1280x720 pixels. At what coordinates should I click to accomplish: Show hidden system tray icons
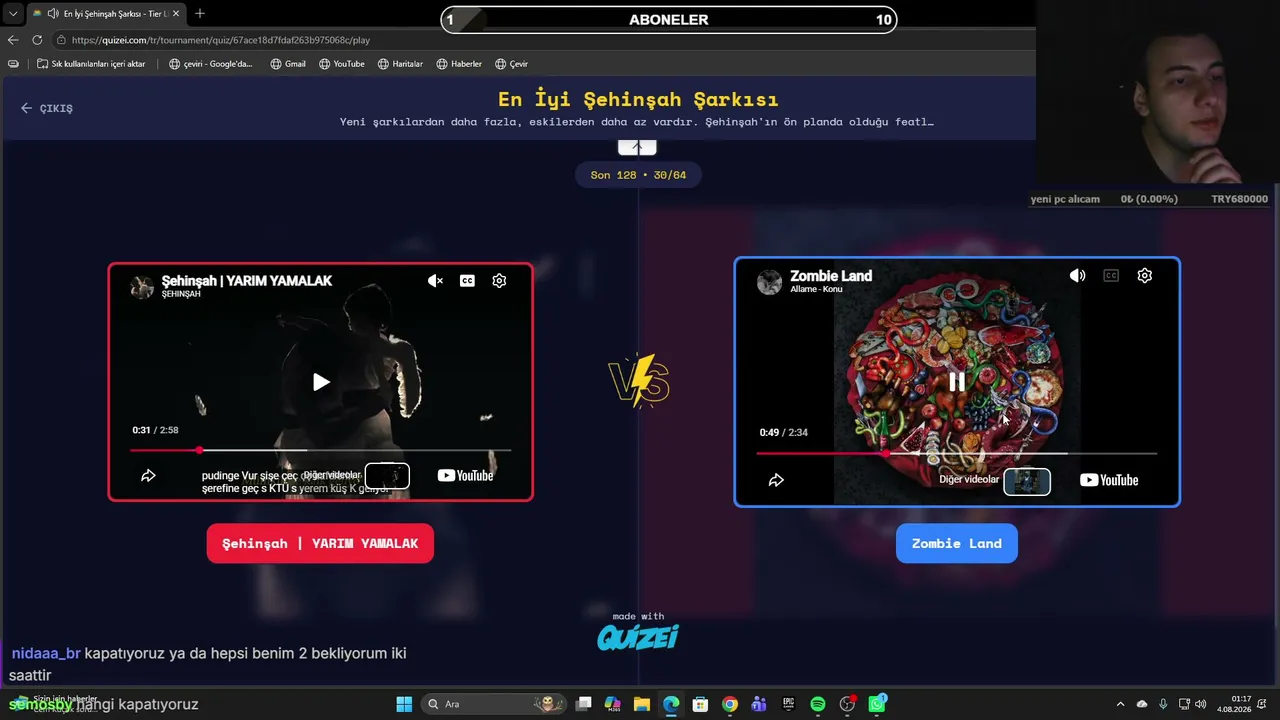tap(1120, 704)
